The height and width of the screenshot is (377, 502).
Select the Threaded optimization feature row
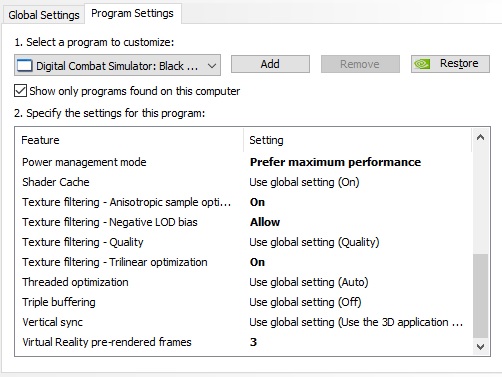tap(243, 282)
